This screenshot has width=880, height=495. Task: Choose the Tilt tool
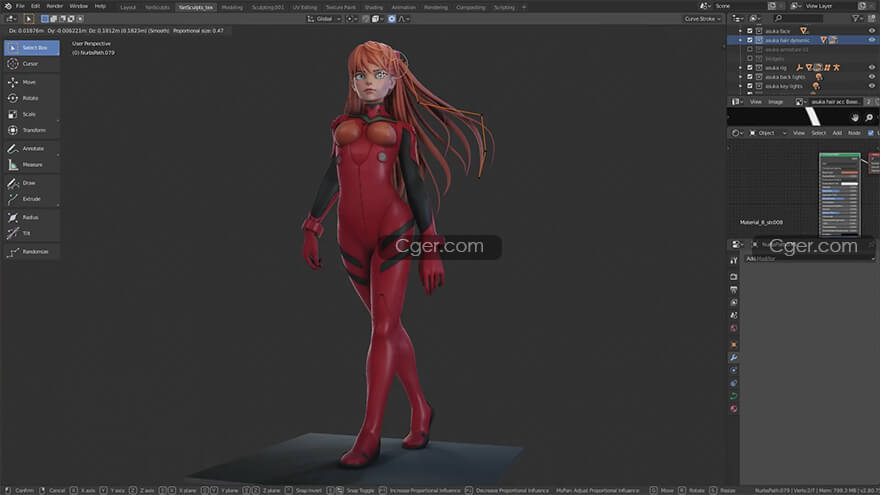(31, 233)
